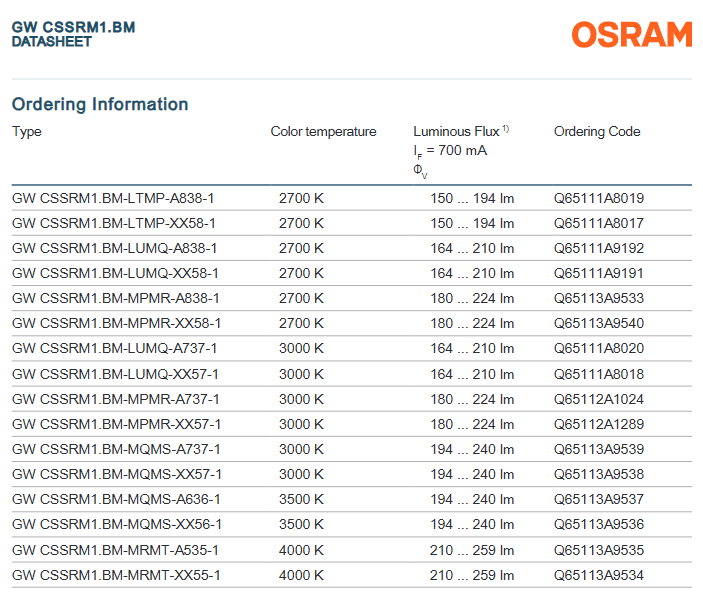The height and width of the screenshot is (614, 703).
Task: Click 164 ... 210 lm in LUMQ-A838-1 row
Action: click(472, 248)
